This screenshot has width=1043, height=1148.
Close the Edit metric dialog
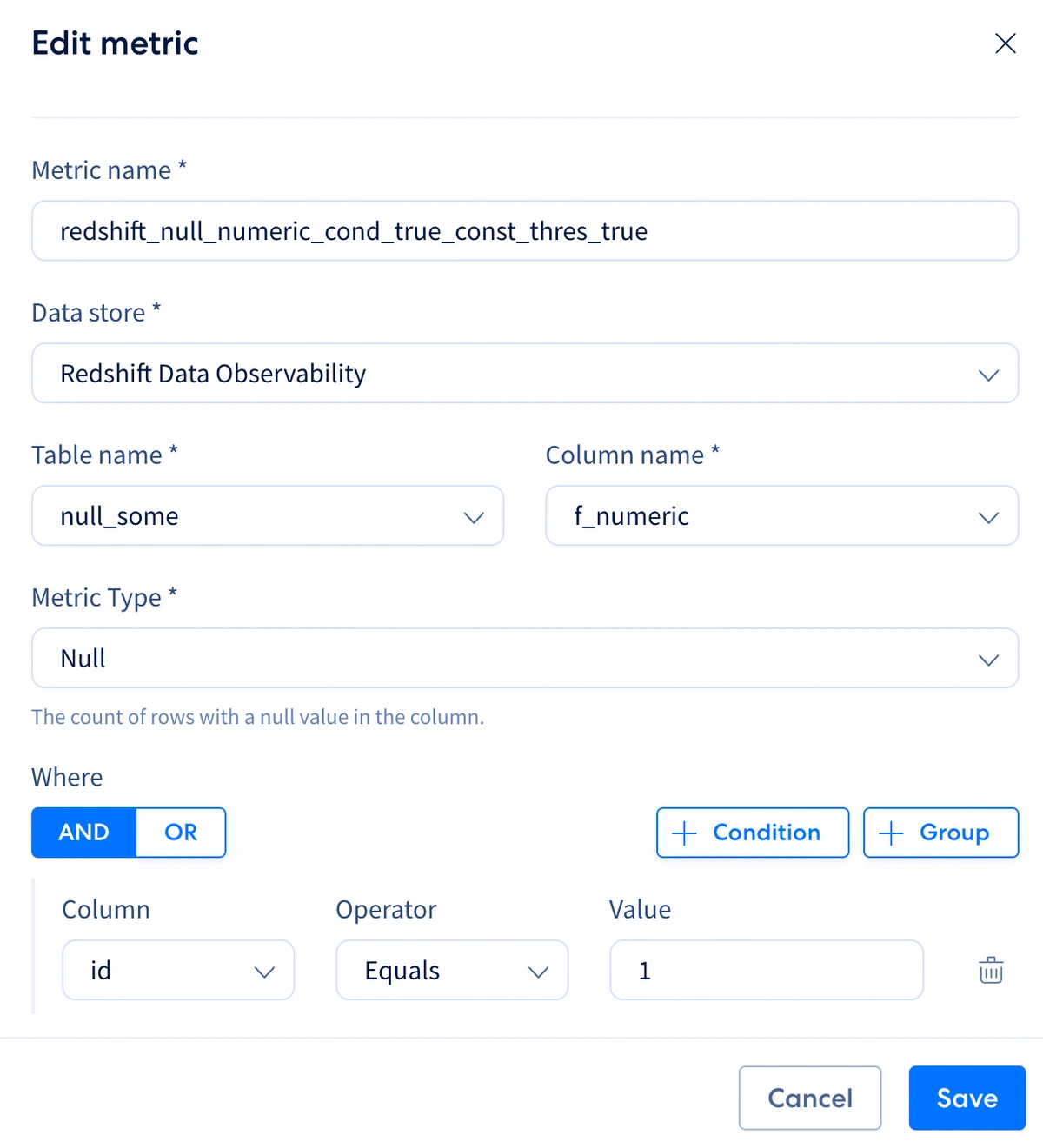point(1006,43)
